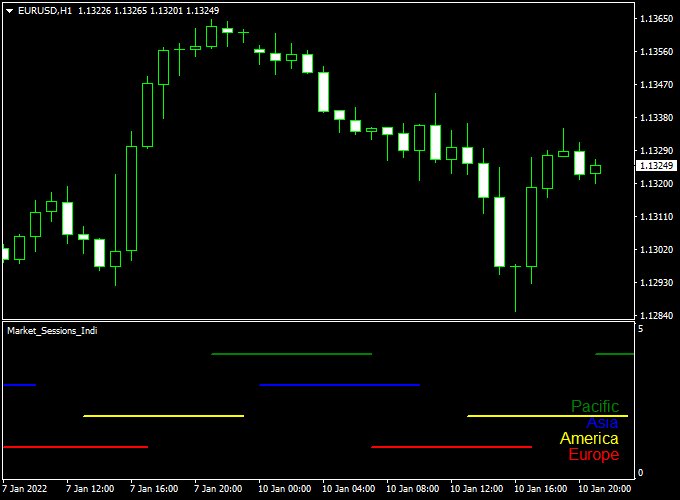Image resolution: width=680 pixels, height=500 pixels.
Task: Click the EURUSD,H1 chart title text
Action: pos(45,10)
